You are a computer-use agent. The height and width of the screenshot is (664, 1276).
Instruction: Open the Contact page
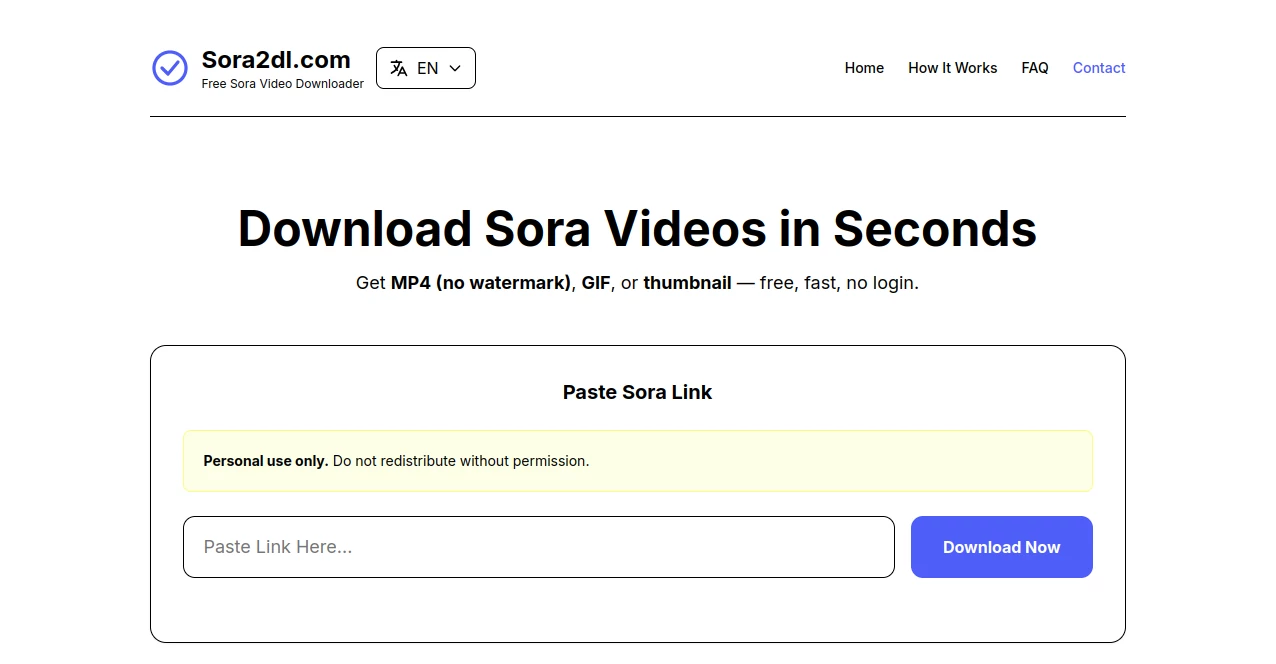1098,68
